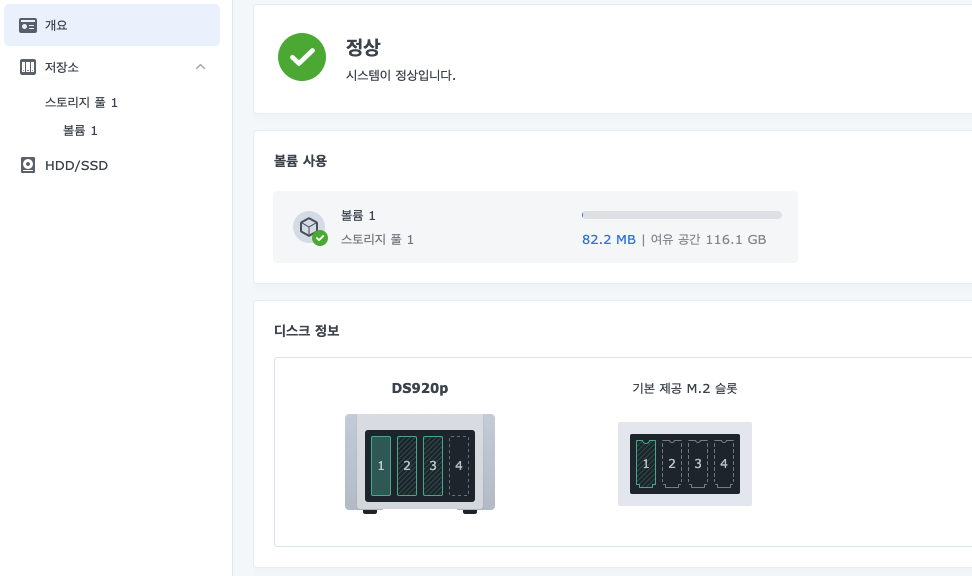Click the 저장소 storage icon
Screen dimensions: 972x576
(28, 67)
